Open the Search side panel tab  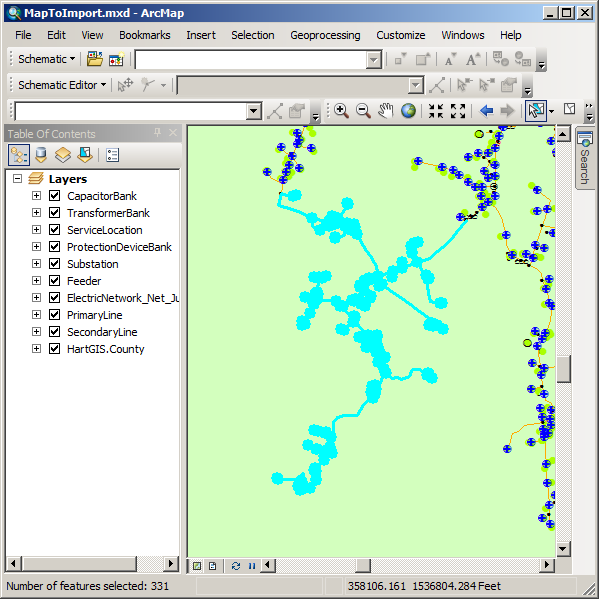tap(584, 159)
